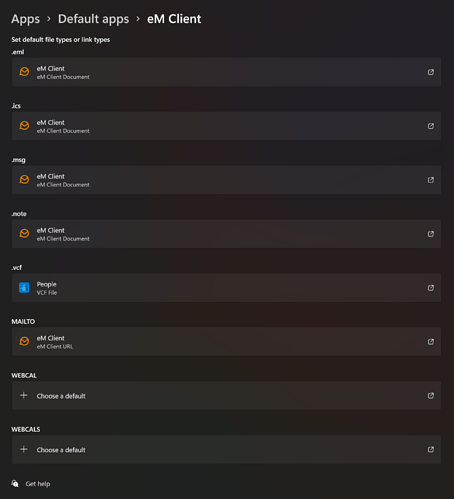The height and width of the screenshot is (499, 454).
Task: Click the open icon on the .msg row
Action: click(x=431, y=180)
